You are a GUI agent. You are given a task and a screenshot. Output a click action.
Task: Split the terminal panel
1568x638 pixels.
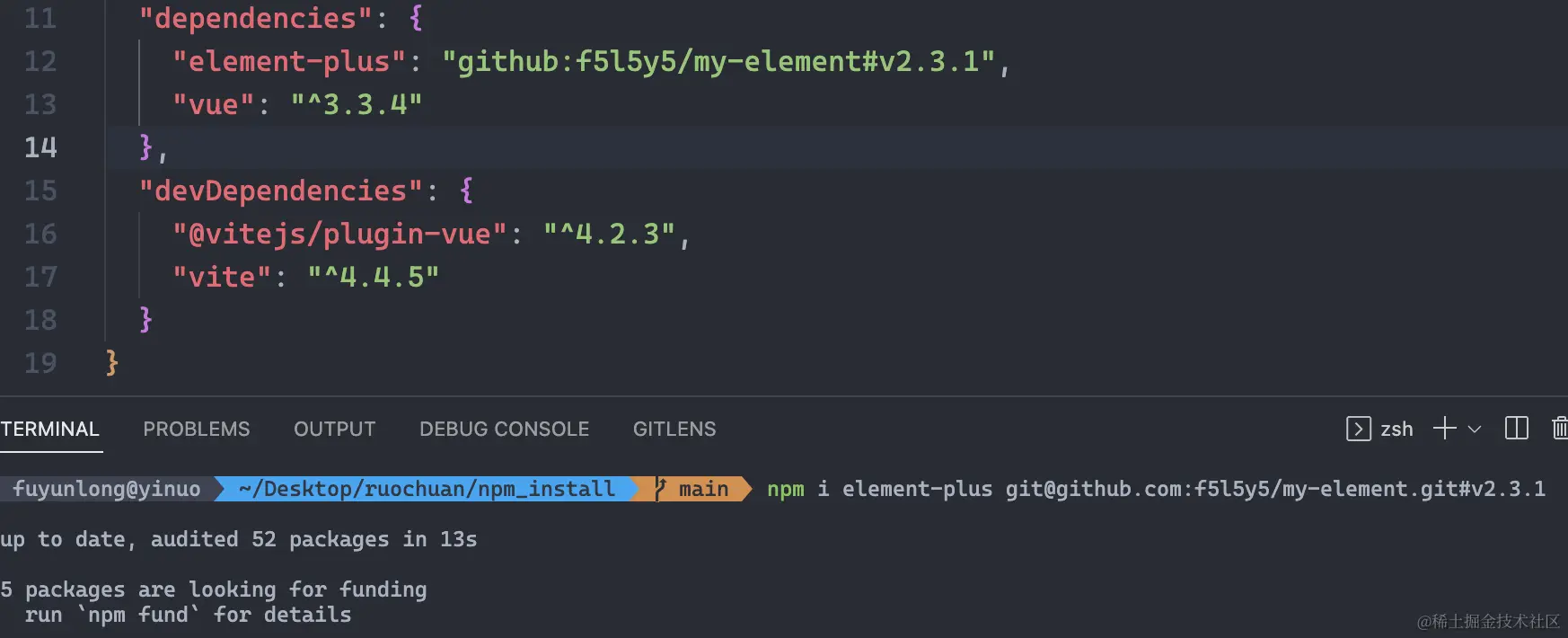pyautogui.click(x=1516, y=429)
